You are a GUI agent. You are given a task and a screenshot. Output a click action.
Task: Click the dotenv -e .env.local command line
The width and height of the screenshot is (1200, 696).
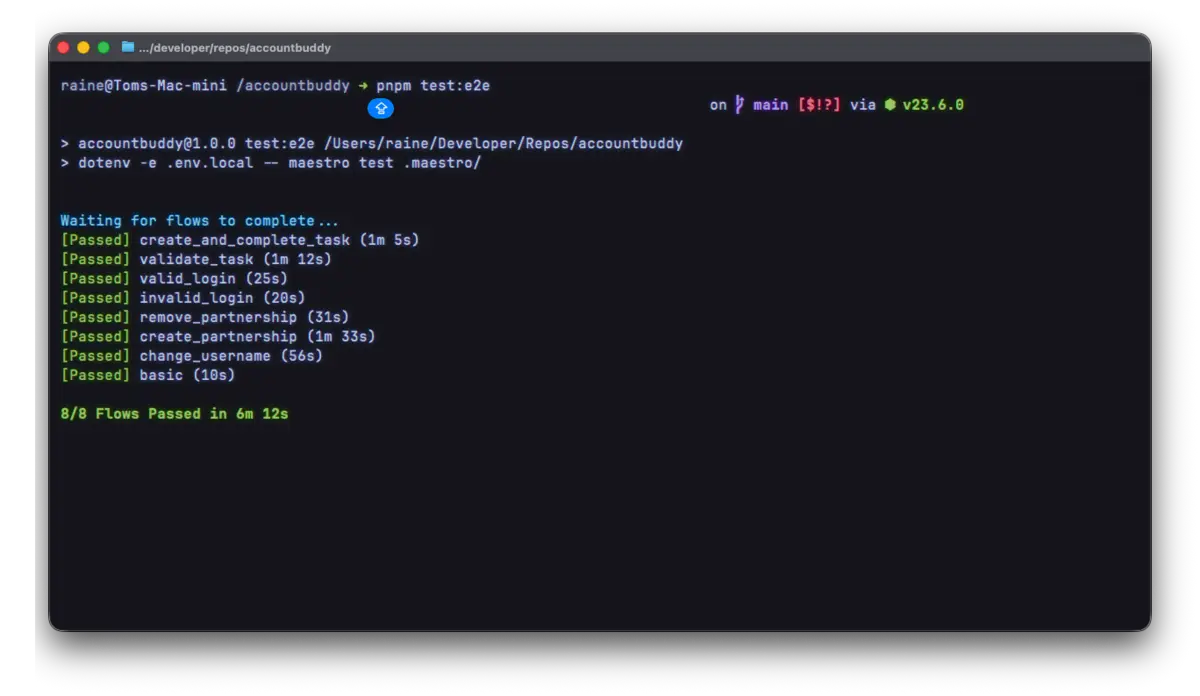(271, 163)
